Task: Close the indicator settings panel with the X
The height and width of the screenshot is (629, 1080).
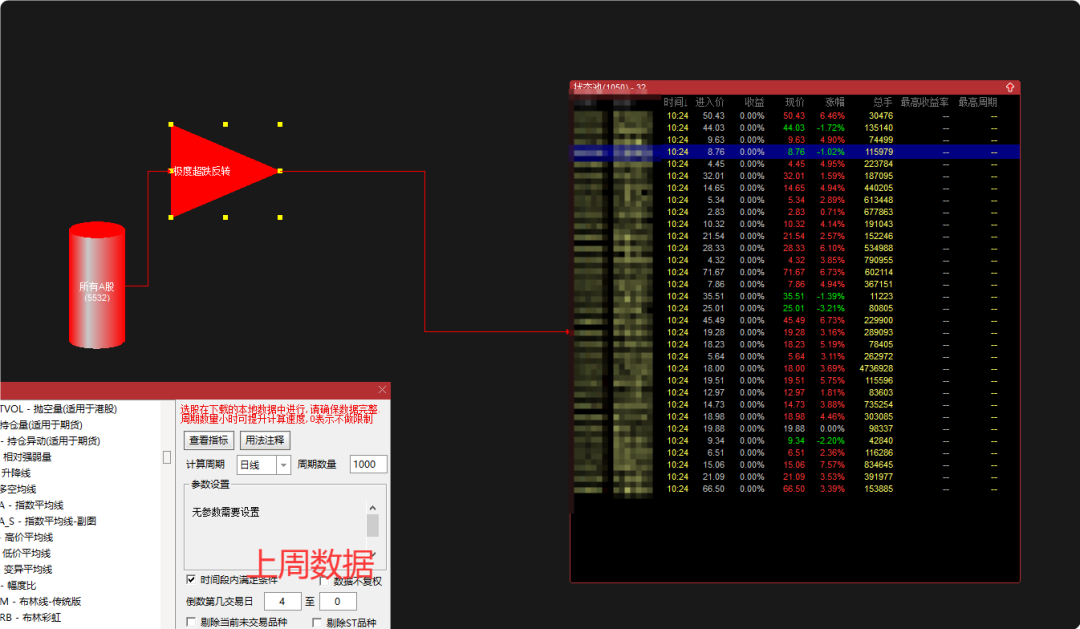Action: click(382, 390)
